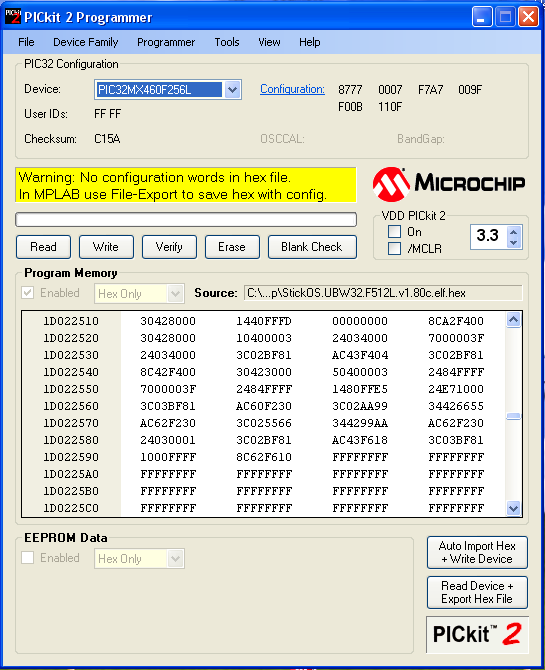Enable VDD PICkit 2 On checkbox

tap(394, 232)
